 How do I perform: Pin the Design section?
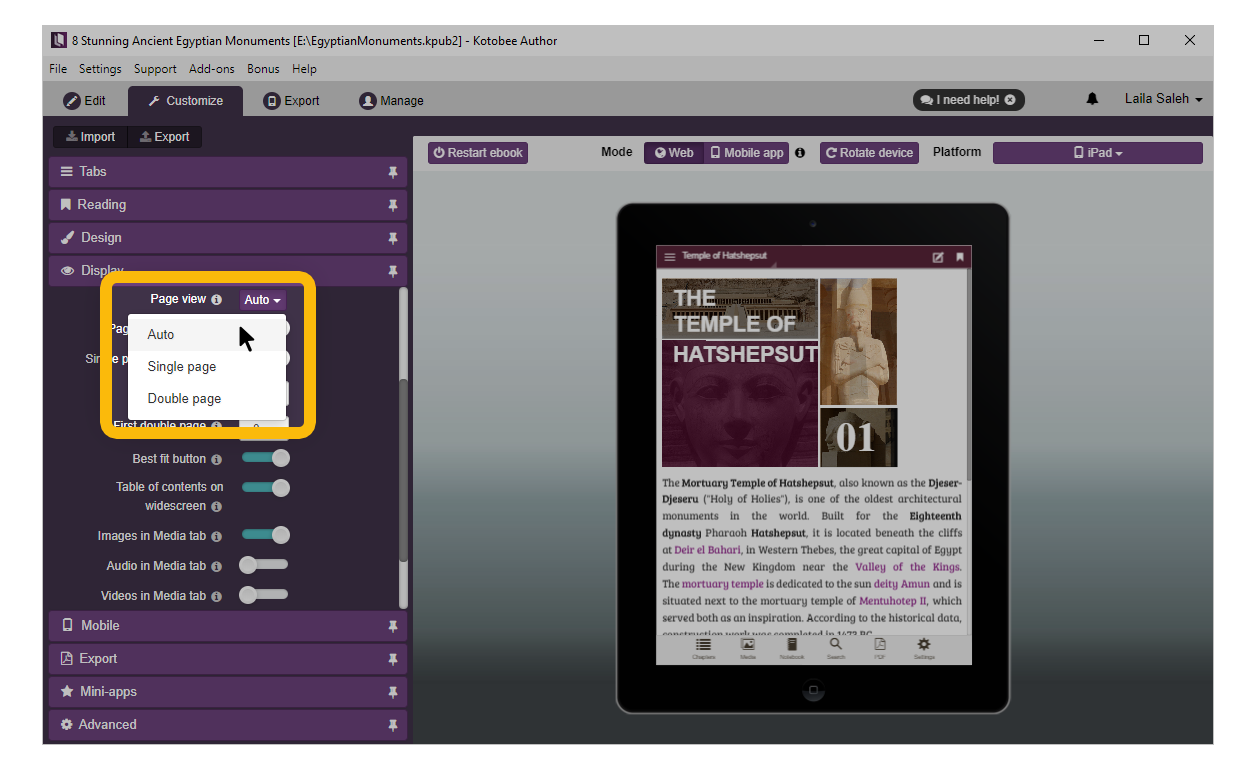coord(393,238)
